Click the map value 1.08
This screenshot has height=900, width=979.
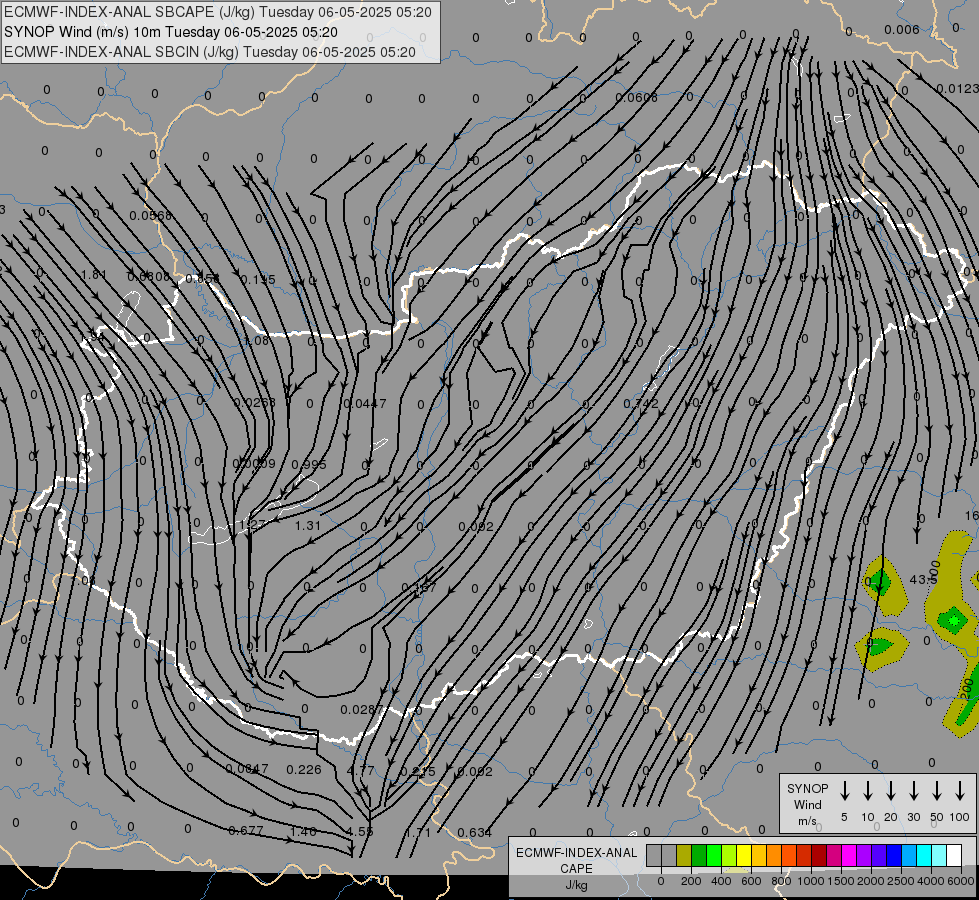(x=256, y=340)
